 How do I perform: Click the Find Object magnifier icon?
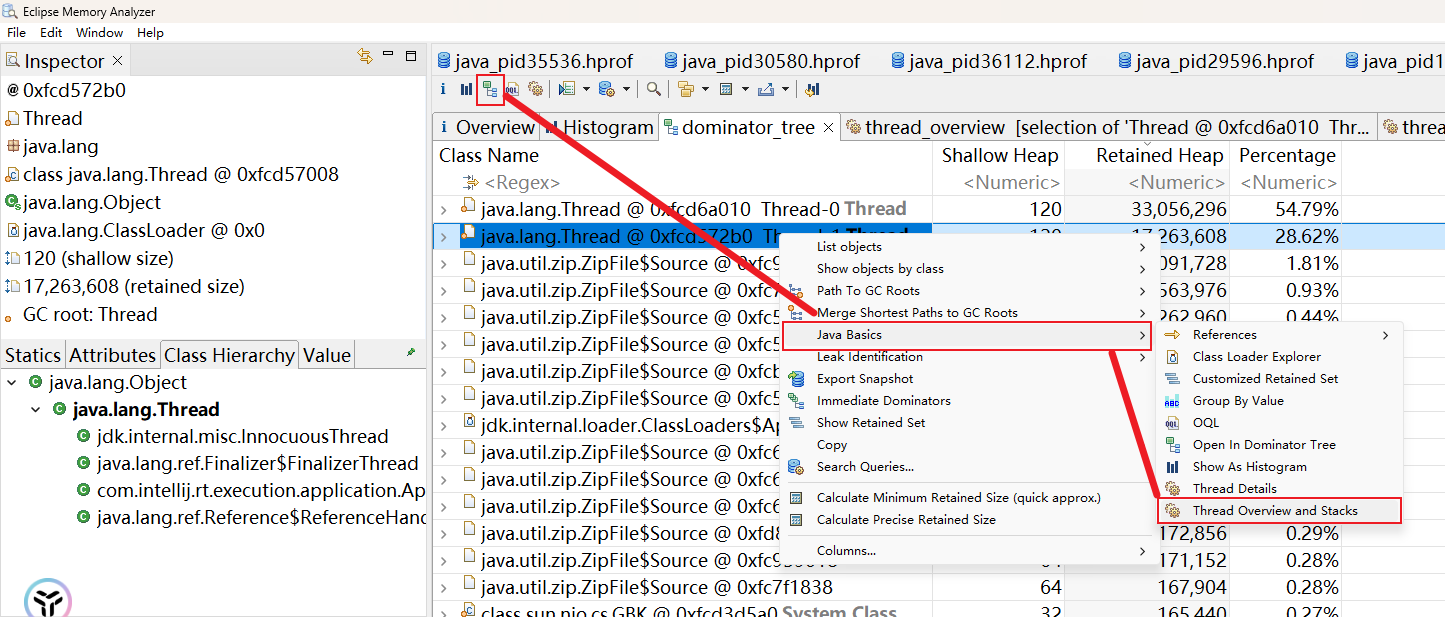point(653,89)
